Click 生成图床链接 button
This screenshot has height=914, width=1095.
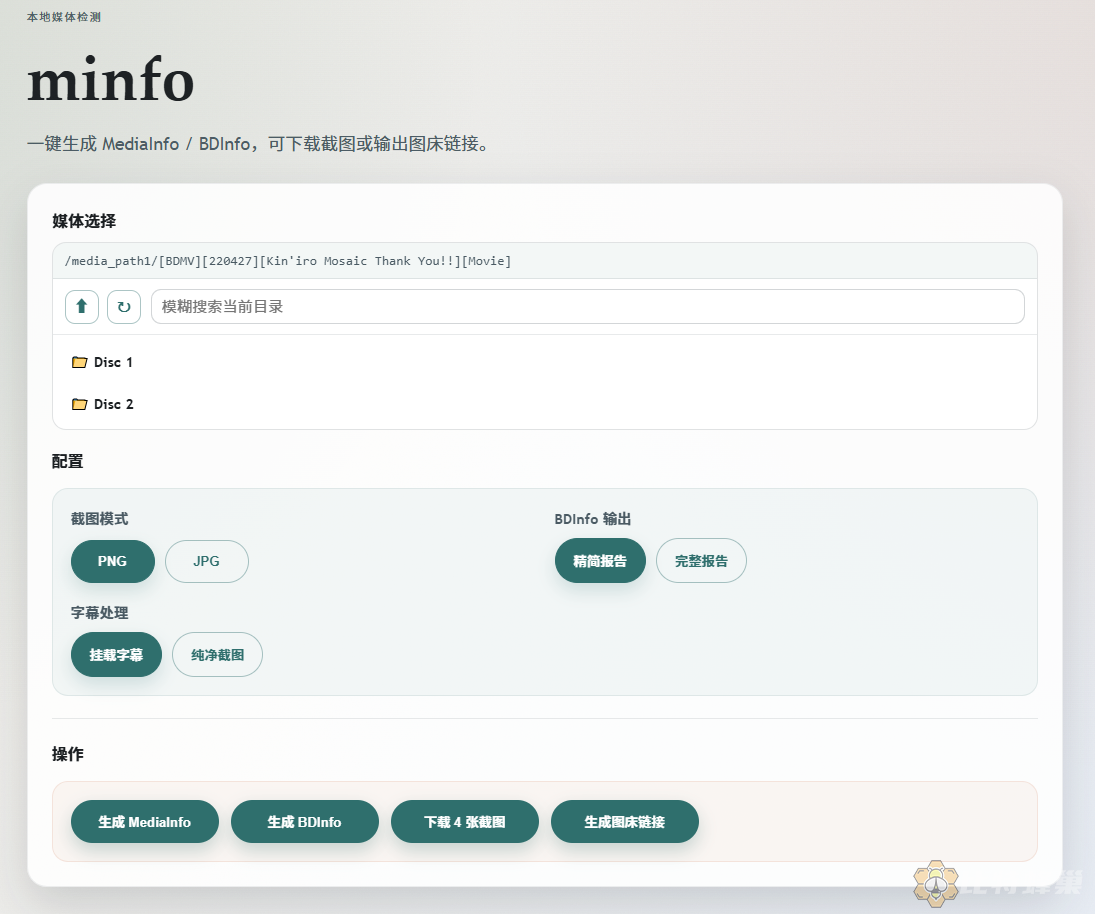pos(624,822)
